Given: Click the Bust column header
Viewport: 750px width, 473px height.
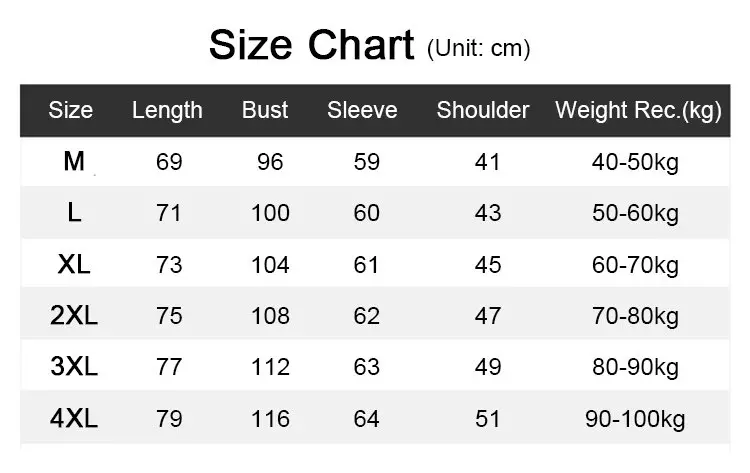Looking at the screenshot, I should pyautogui.click(x=265, y=110).
